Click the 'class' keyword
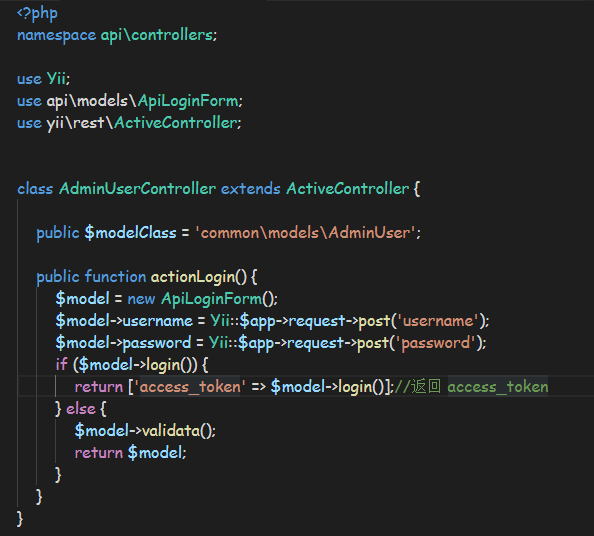This screenshot has width=594, height=536. (35, 189)
